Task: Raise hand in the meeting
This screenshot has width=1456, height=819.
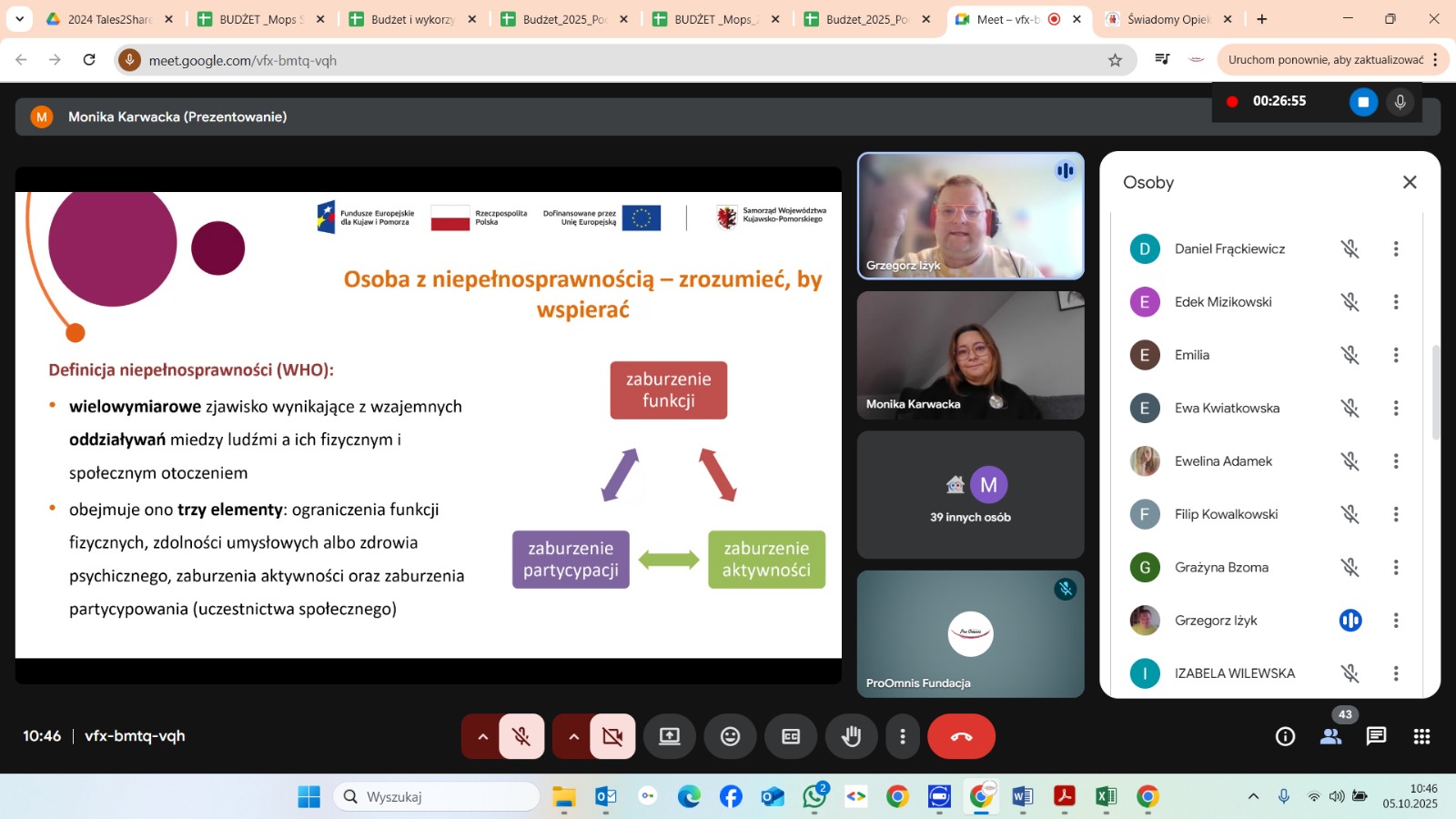Action: (x=851, y=736)
